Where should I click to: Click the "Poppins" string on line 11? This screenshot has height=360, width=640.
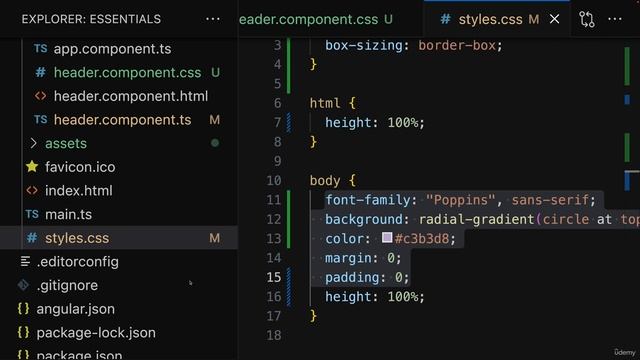[461, 200]
